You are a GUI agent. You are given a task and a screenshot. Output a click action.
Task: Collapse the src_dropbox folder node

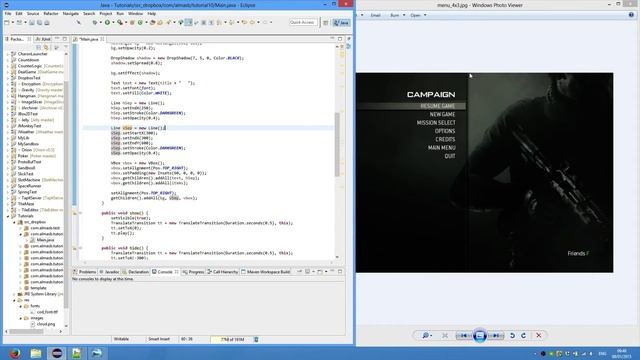[x=14, y=222]
